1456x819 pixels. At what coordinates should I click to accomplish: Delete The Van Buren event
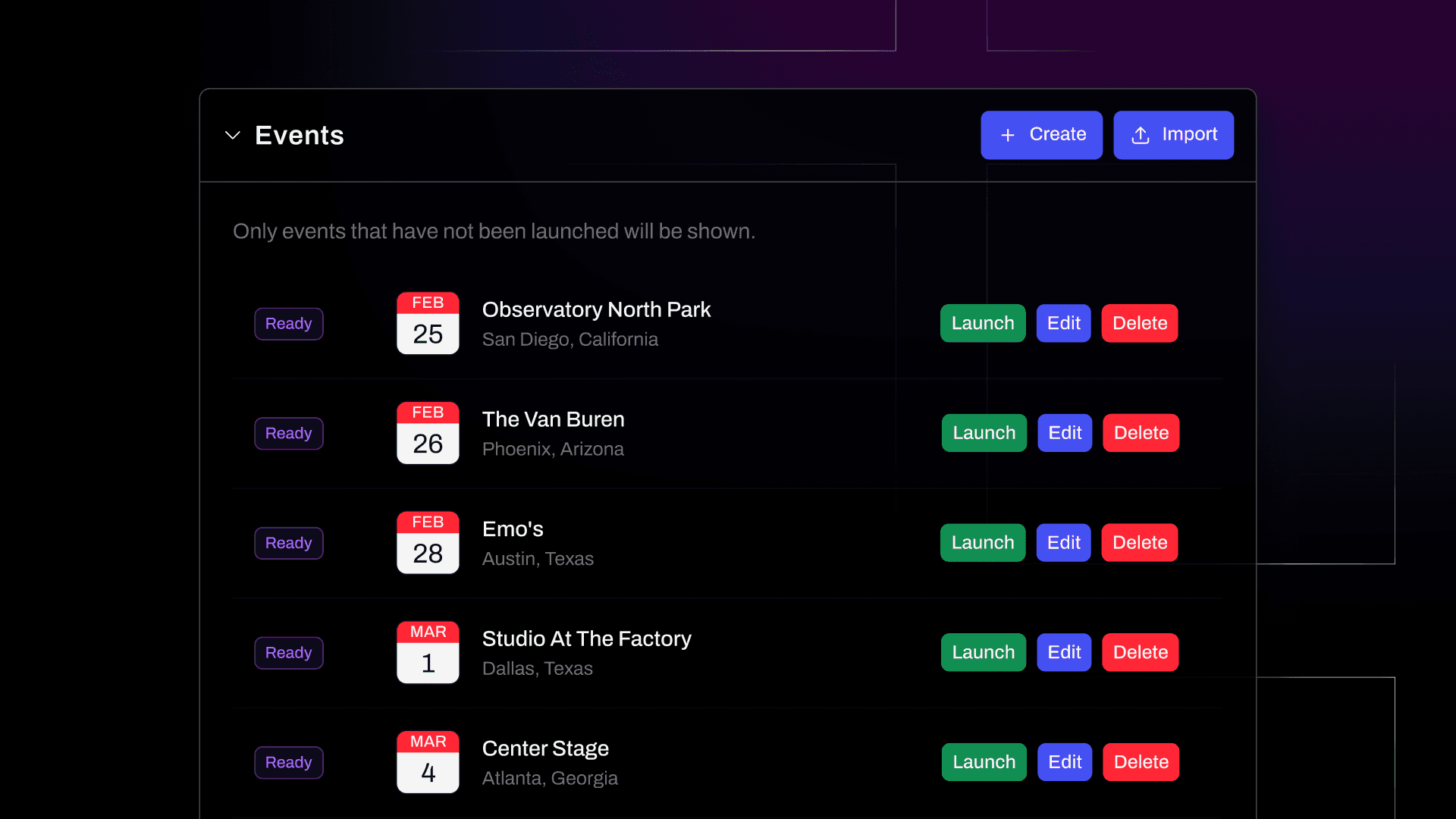(x=1141, y=433)
